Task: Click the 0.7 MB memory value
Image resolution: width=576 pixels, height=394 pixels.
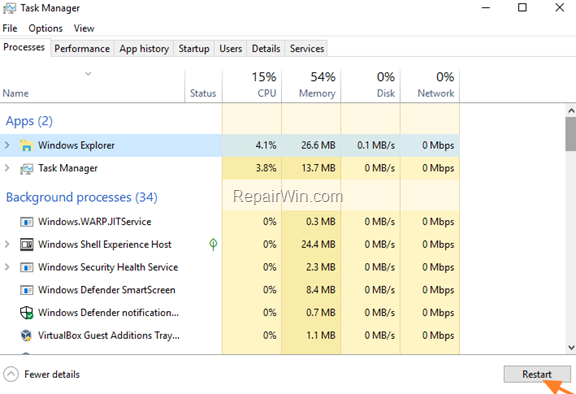Action: coord(321,313)
